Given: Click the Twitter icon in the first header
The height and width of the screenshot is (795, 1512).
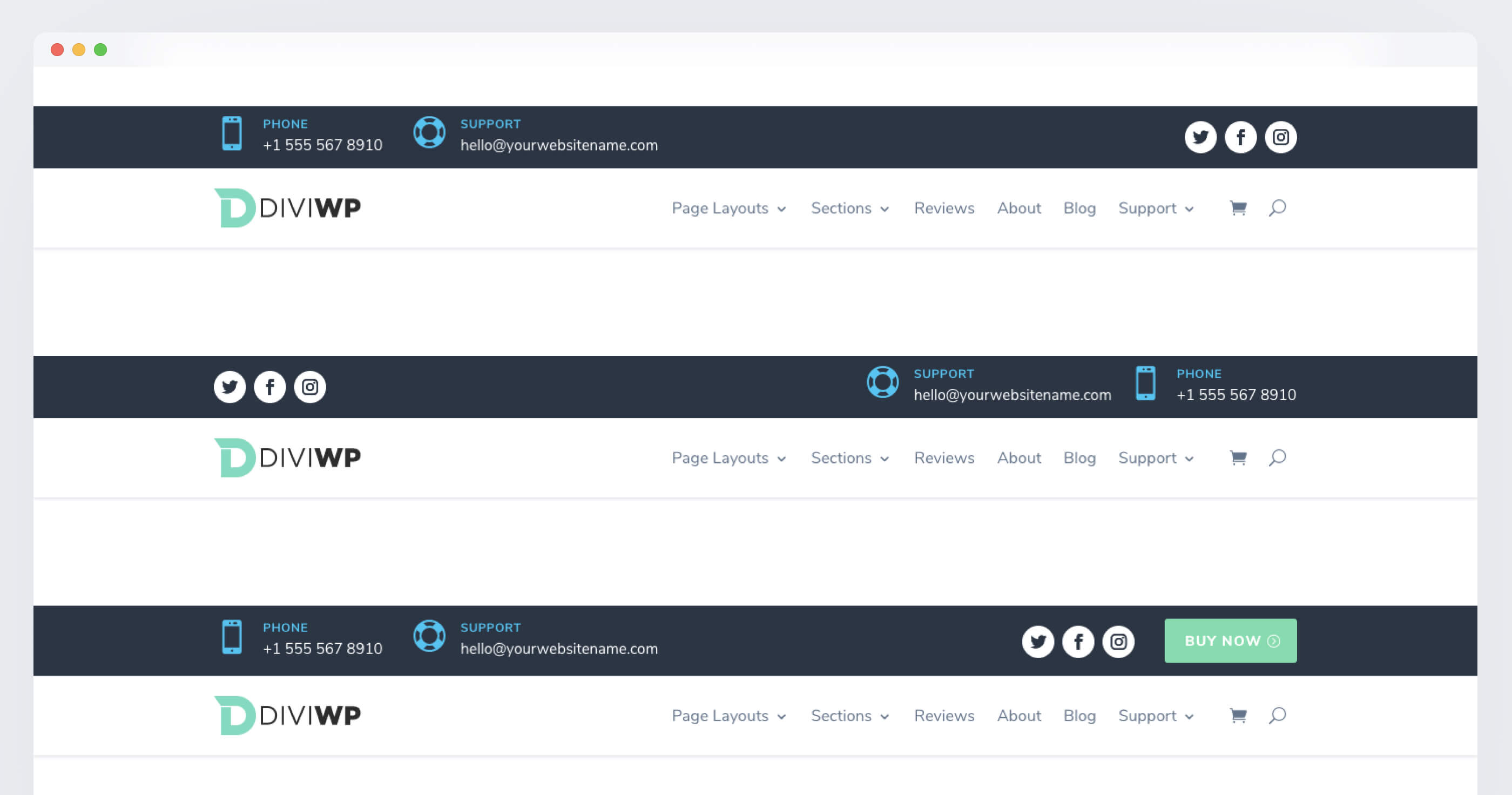Looking at the screenshot, I should (x=1200, y=137).
